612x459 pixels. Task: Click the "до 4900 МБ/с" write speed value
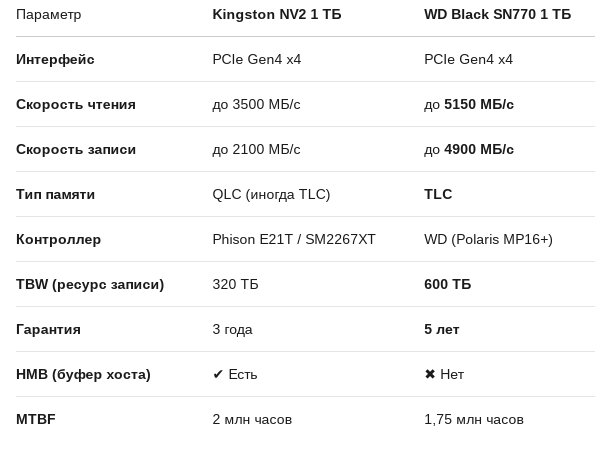(468, 149)
